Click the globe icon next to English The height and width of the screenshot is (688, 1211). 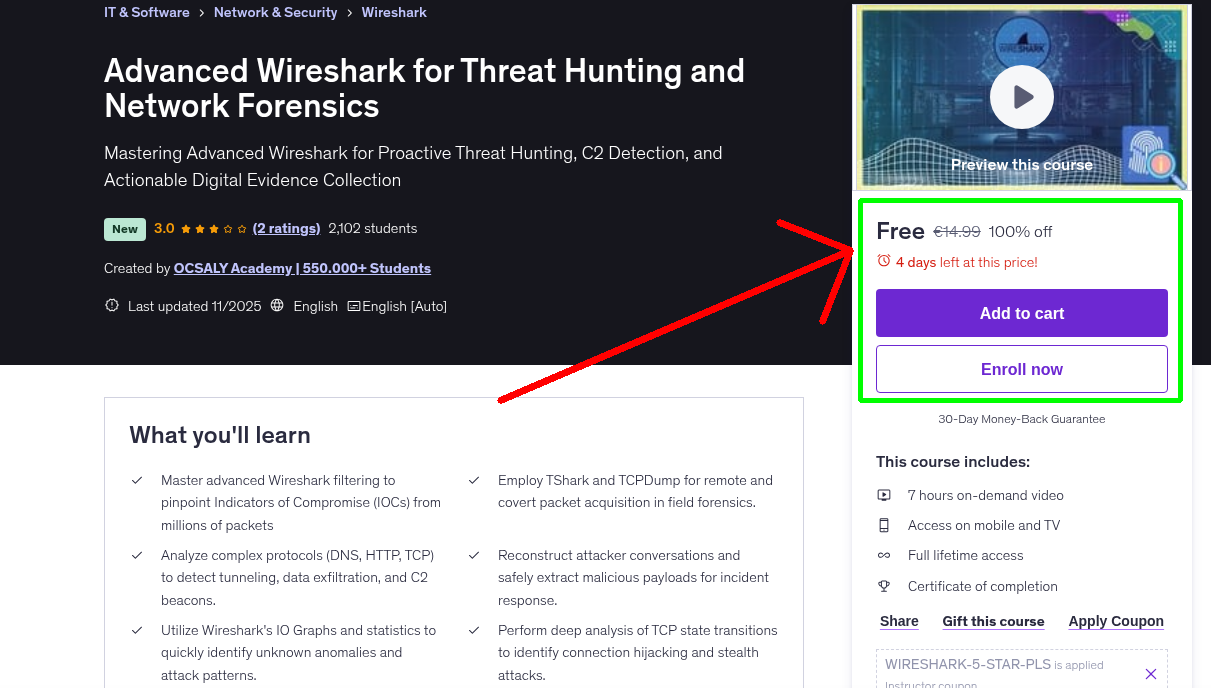click(x=276, y=306)
